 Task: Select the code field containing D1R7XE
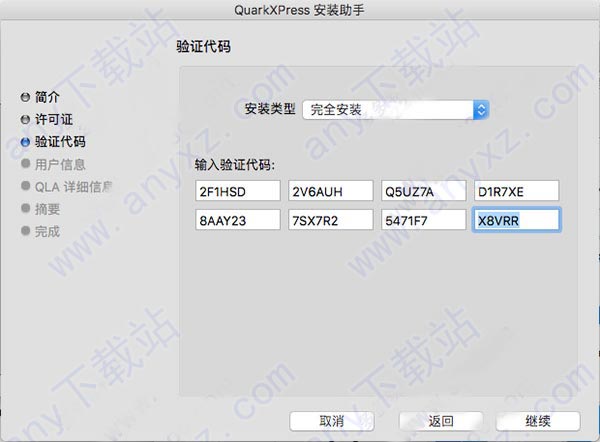tap(517, 191)
